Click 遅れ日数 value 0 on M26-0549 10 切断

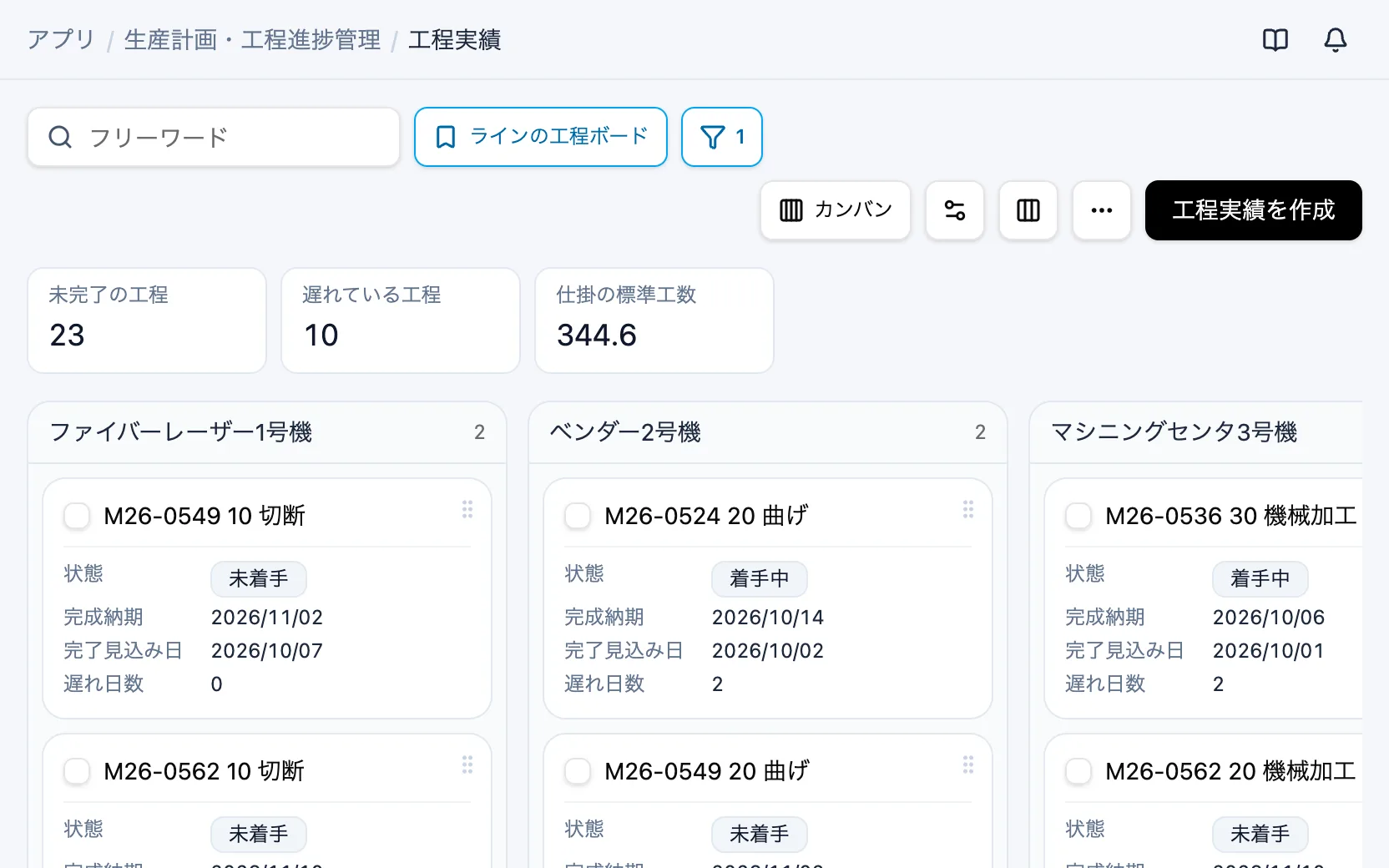tap(217, 684)
